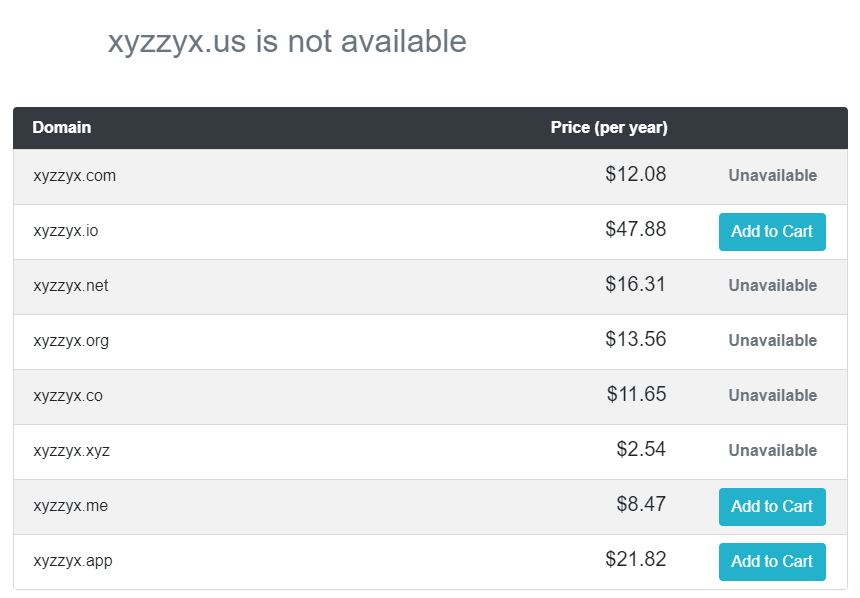Click the $2.54 price for xyzzyx.xyz
860x598 pixels.
point(641,450)
